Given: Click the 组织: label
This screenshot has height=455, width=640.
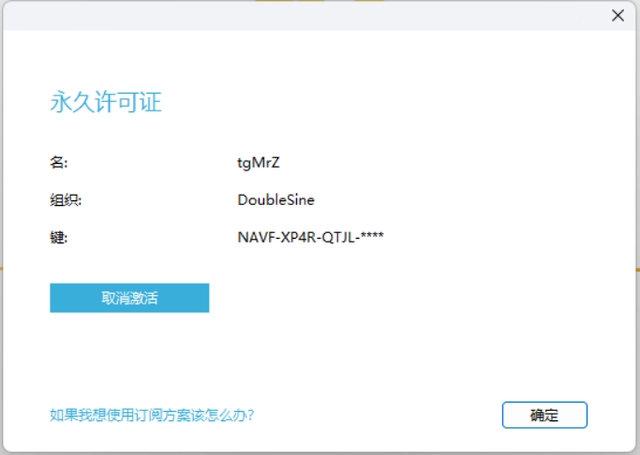Looking at the screenshot, I should click(66, 200).
